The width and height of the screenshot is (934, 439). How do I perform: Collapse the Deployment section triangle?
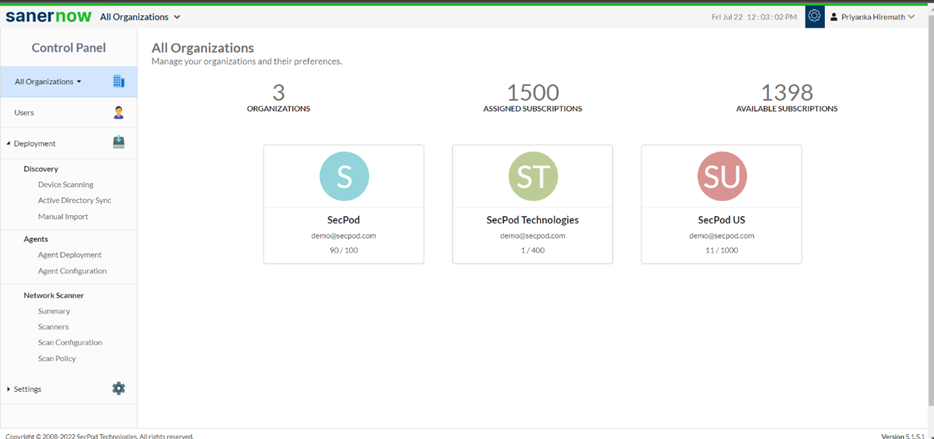point(8,144)
